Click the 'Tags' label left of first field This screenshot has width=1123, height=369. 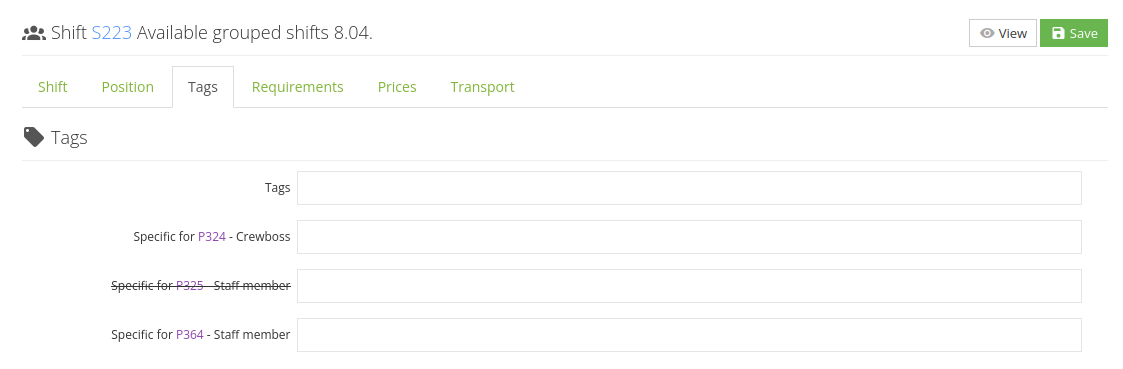(x=277, y=188)
